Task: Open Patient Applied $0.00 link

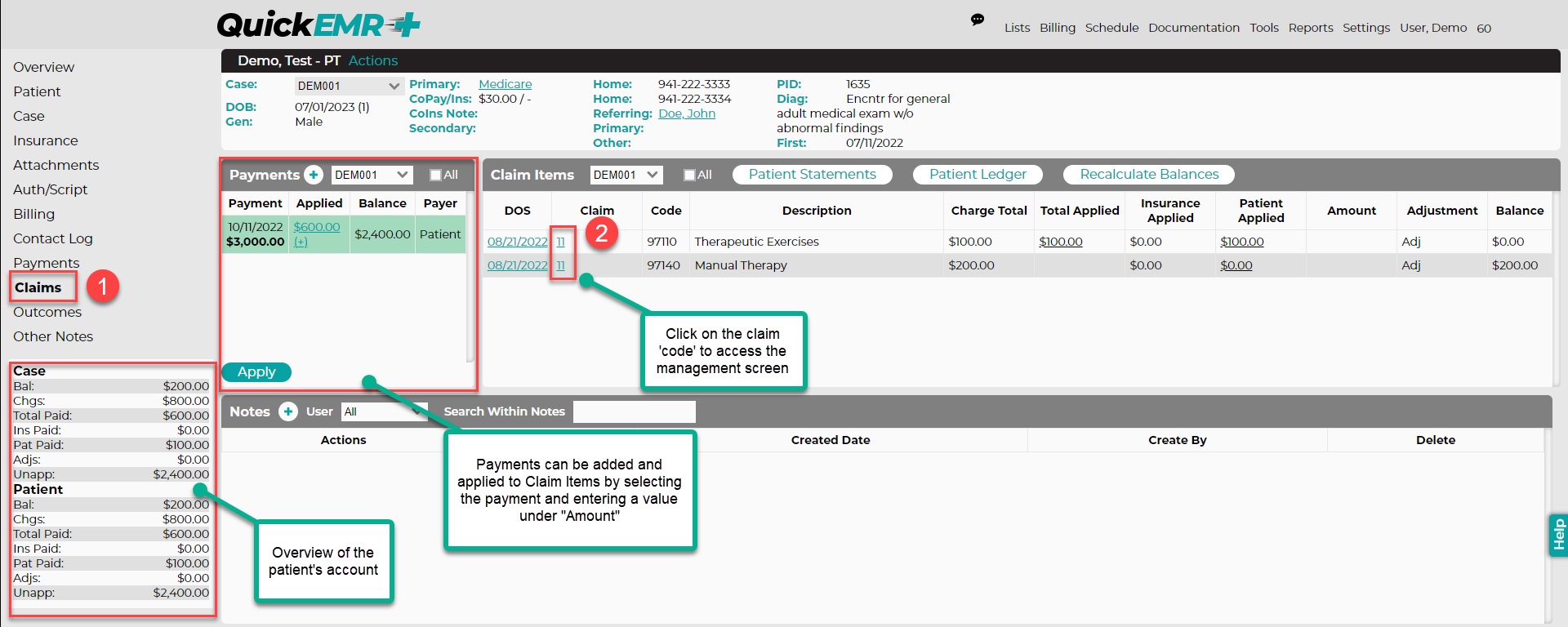Action: pos(1236,265)
